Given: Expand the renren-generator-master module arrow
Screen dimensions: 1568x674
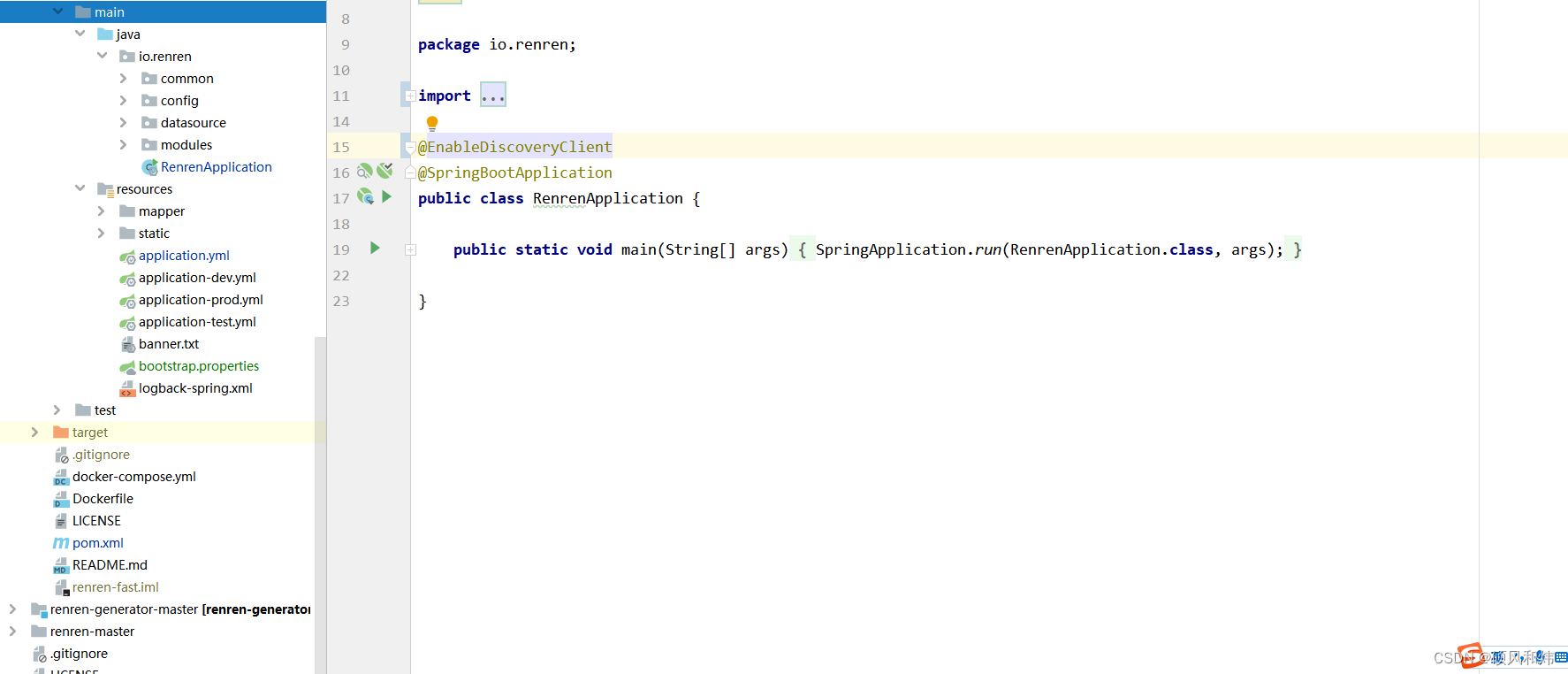Looking at the screenshot, I should [x=13, y=609].
